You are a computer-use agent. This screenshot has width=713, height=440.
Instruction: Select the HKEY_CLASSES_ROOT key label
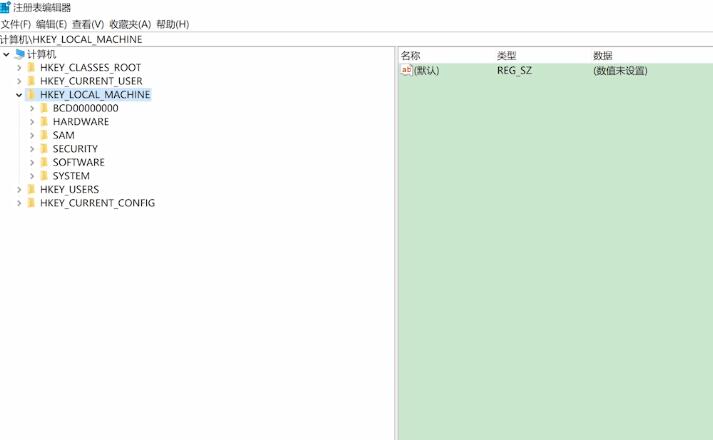90,68
